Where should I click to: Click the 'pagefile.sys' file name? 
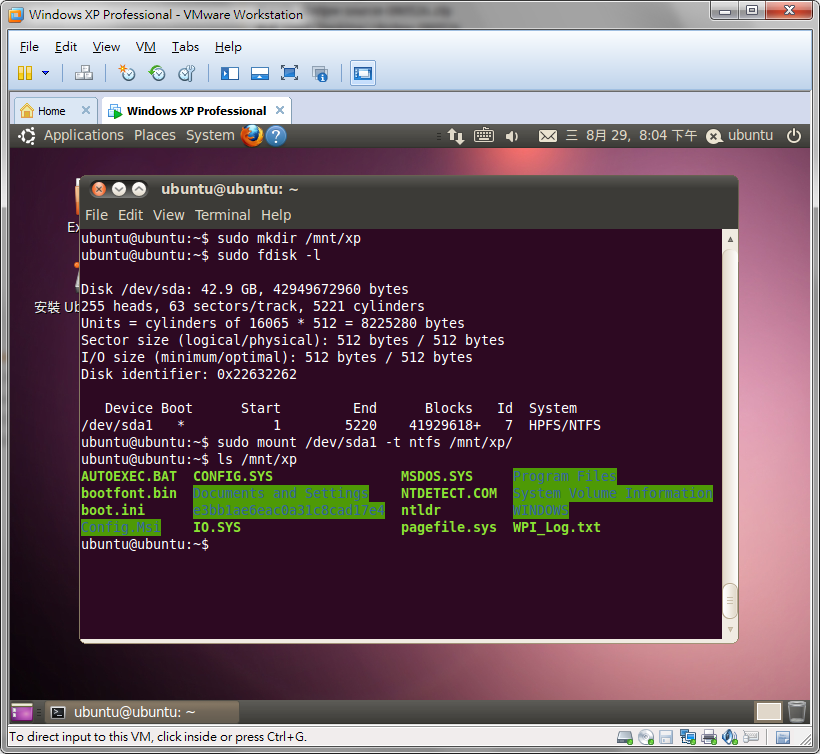[449, 527]
